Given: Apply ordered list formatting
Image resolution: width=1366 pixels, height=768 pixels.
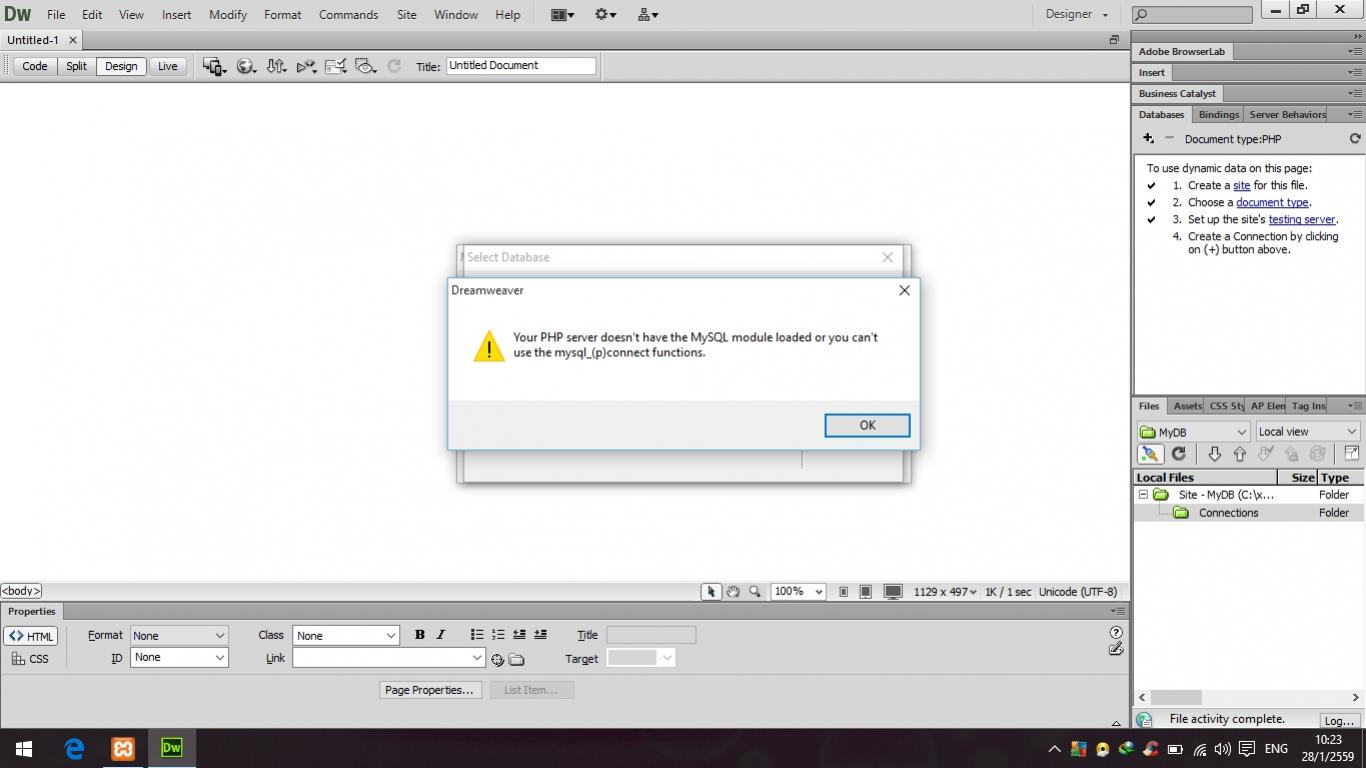Looking at the screenshot, I should 498,635.
